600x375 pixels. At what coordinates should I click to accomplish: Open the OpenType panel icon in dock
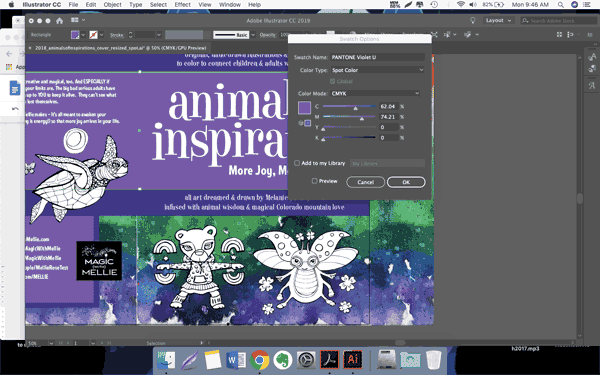(x=592, y=85)
